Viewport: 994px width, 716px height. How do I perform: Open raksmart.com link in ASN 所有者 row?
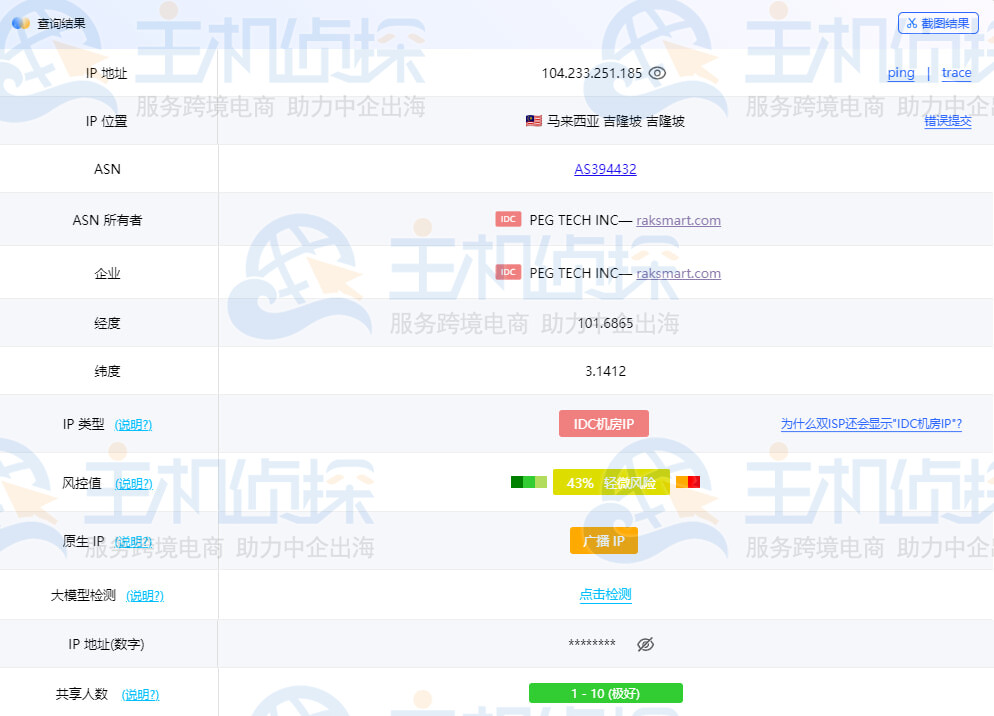[678, 220]
